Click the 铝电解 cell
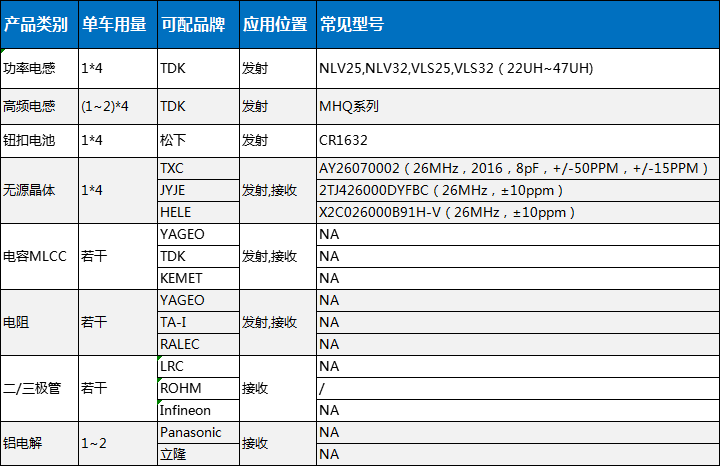The image size is (720, 467). [x=39, y=443]
